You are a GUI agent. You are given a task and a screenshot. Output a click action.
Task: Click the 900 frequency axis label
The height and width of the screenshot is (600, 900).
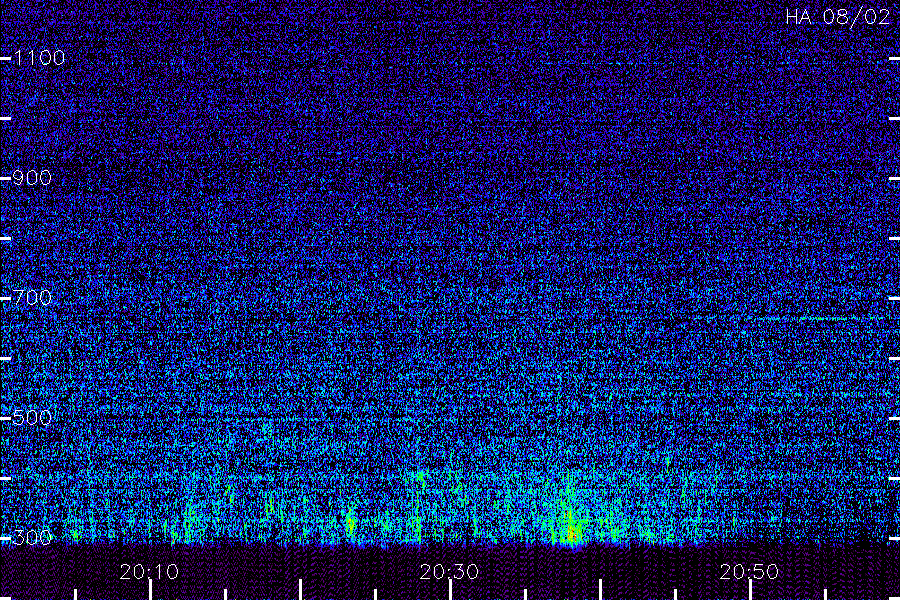coord(32,178)
